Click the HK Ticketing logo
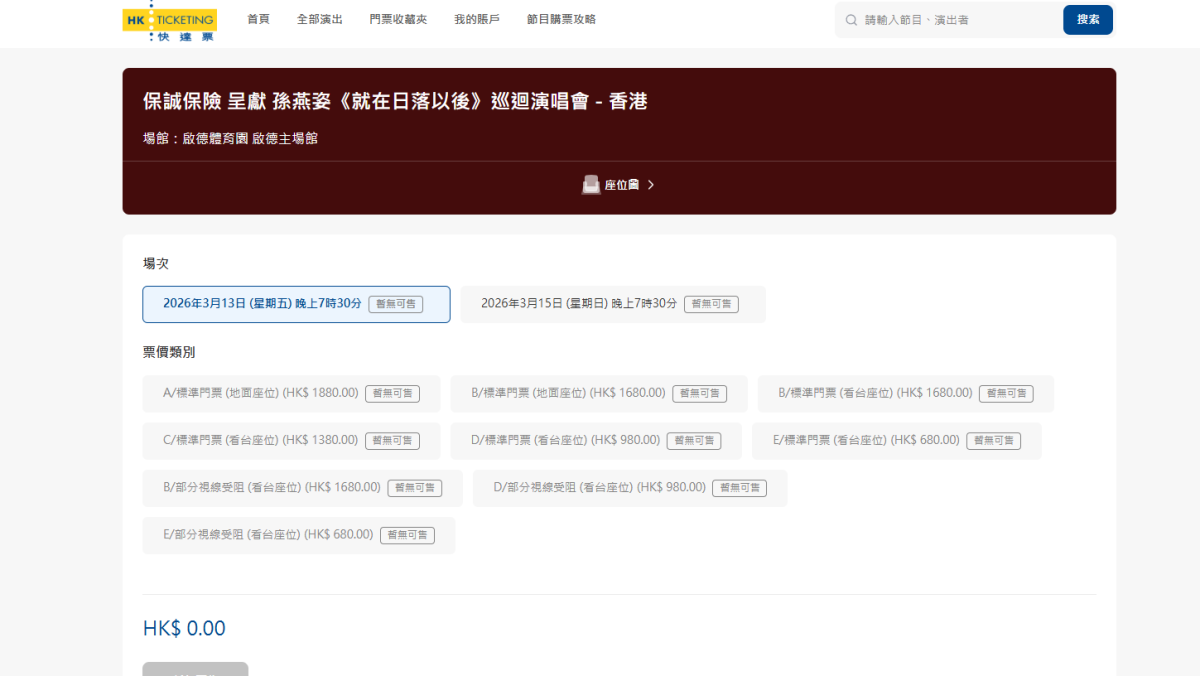This screenshot has height=676, width=1200. [x=169, y=22]
